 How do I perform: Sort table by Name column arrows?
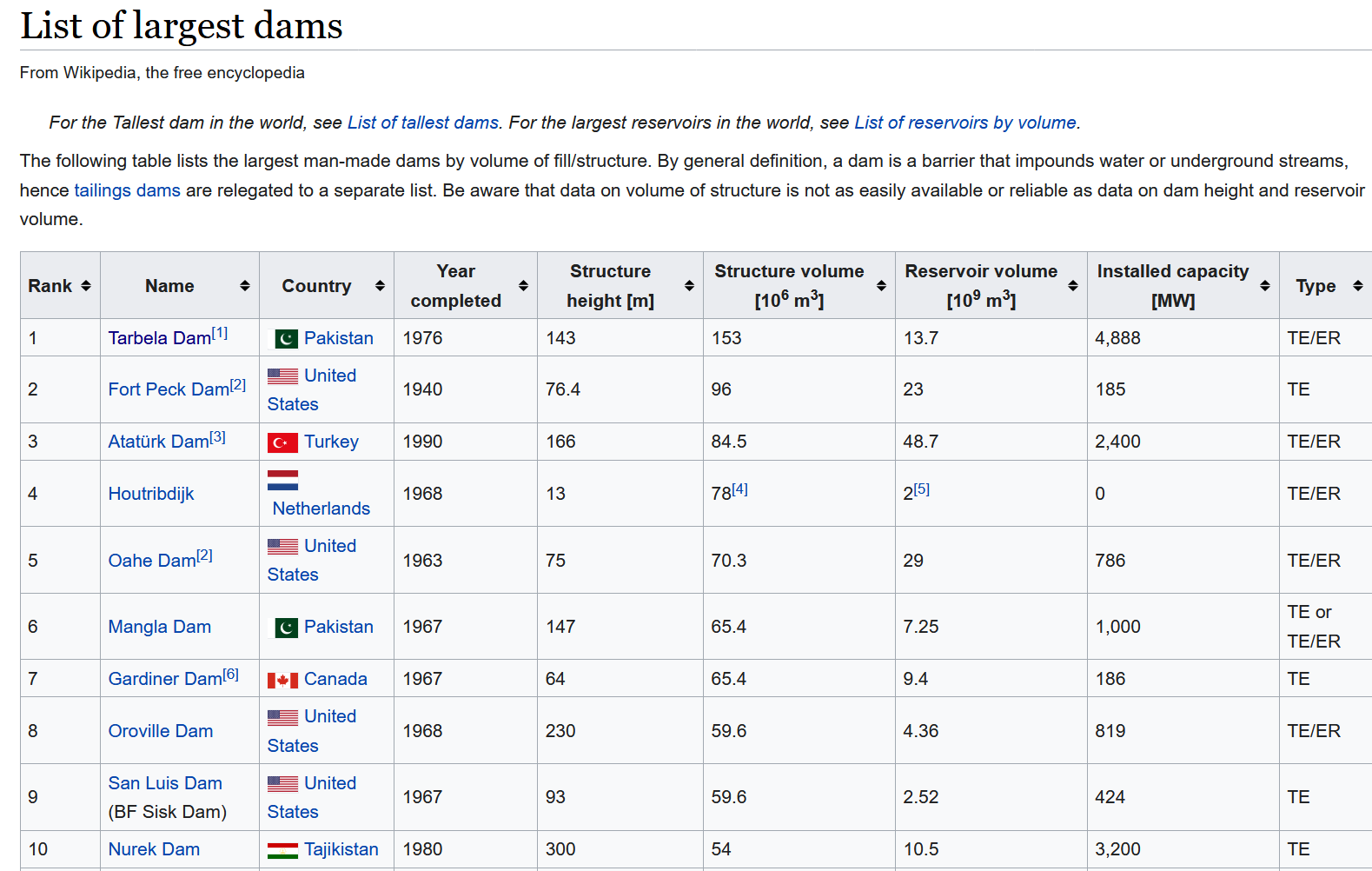coord(245,286)
